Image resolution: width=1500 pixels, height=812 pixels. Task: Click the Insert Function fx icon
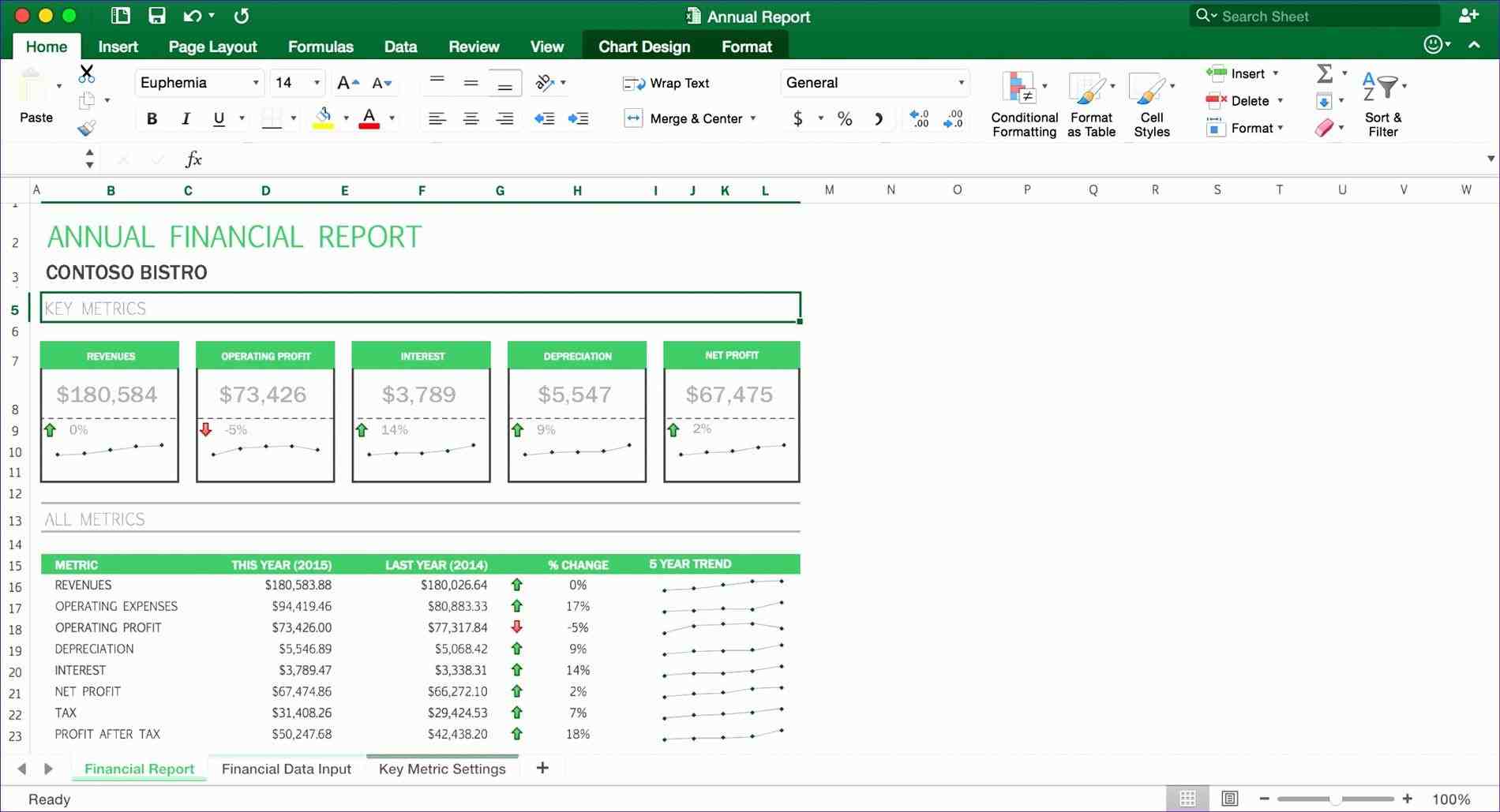point(193,159)
